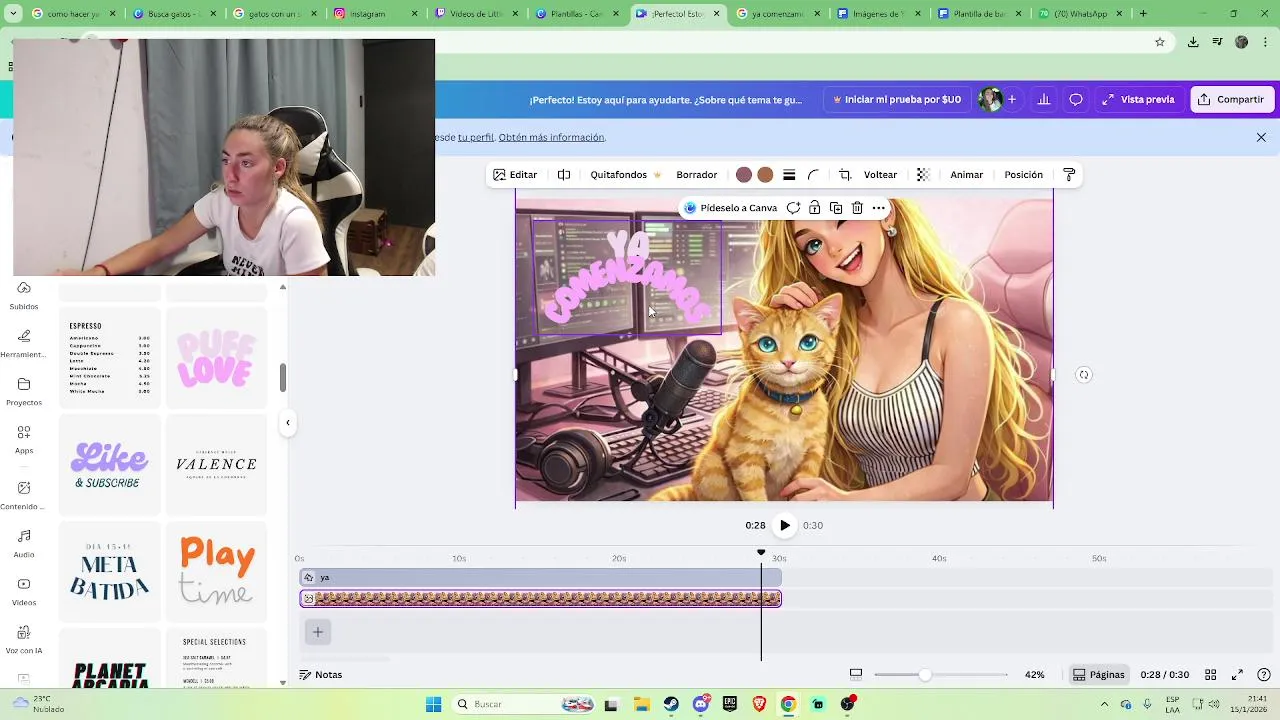Select the Borrador eraser tool
Screen dimensions: 1280x720
(697, 175)
